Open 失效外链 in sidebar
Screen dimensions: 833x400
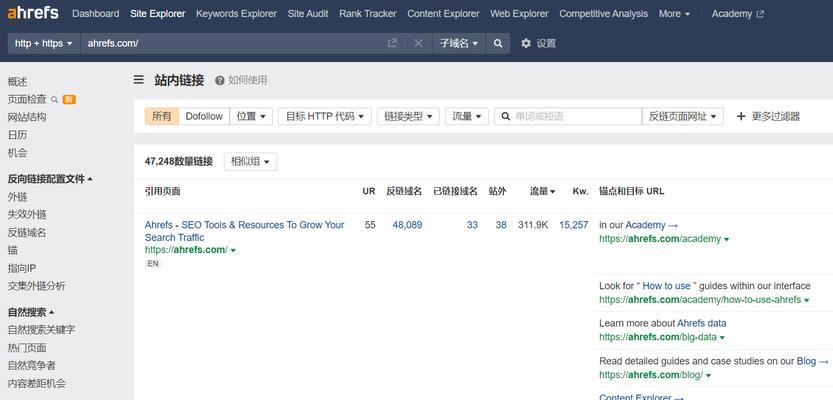tap(27, 215)
